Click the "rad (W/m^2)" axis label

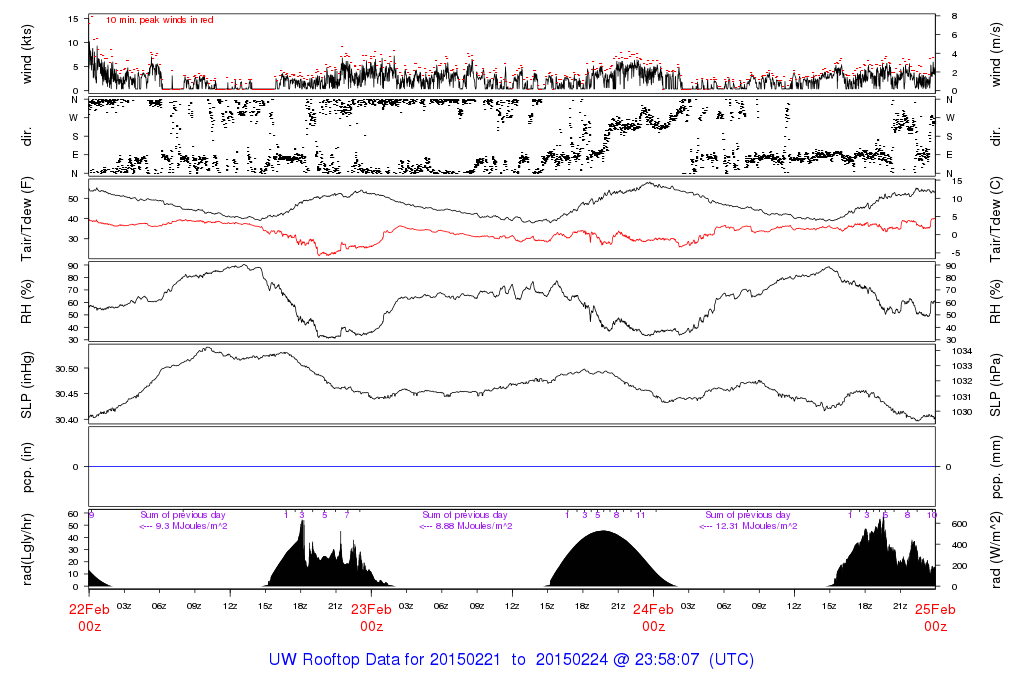(995, 550)
